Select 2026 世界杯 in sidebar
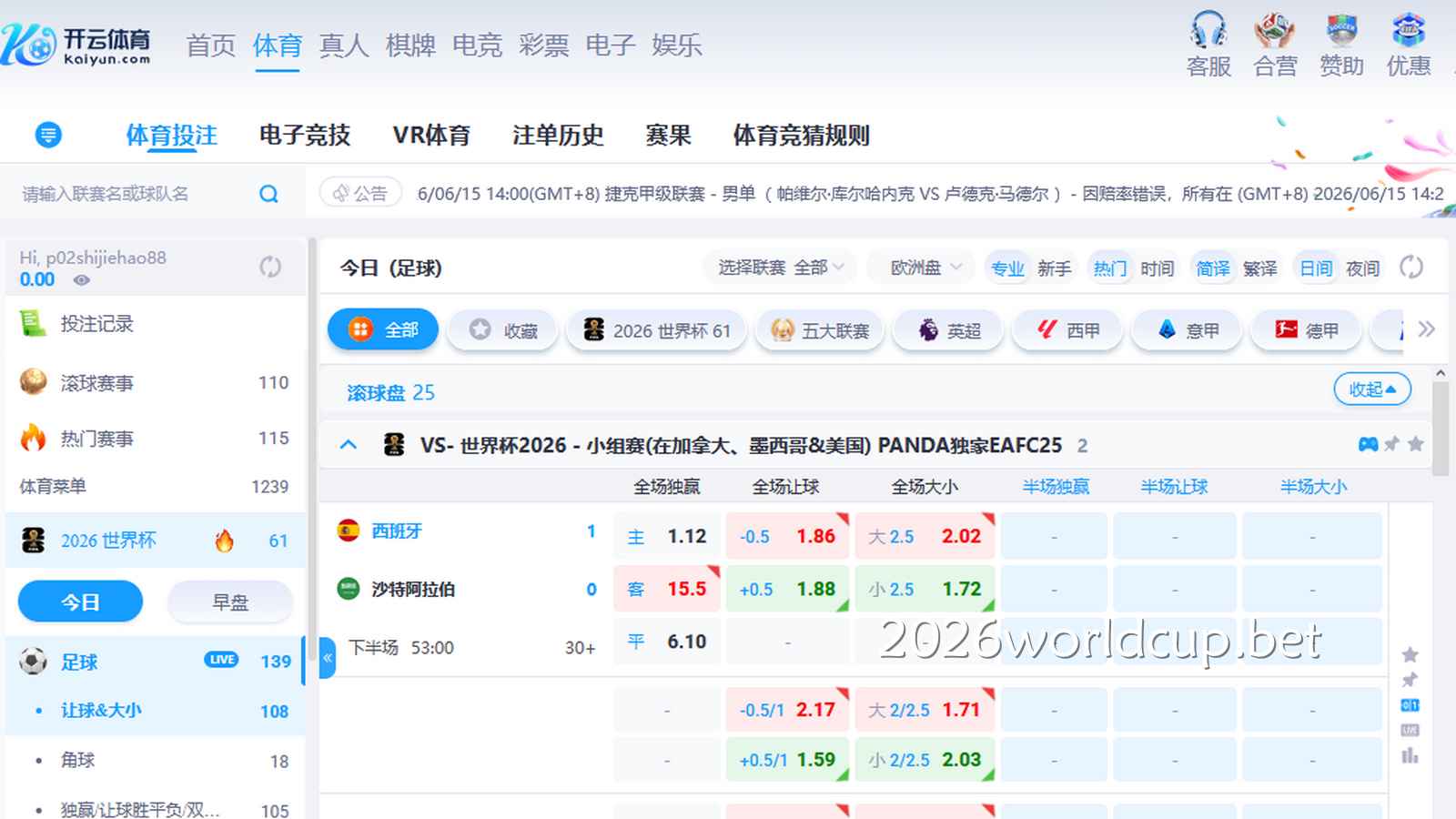This screenshot has height=819, width=1456. pyautogui.click(x=155, y=541)
